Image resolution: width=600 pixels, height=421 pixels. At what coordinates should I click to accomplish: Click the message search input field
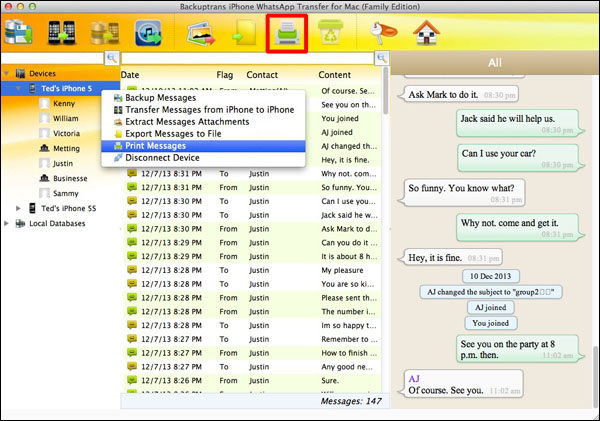click(248, 59)
